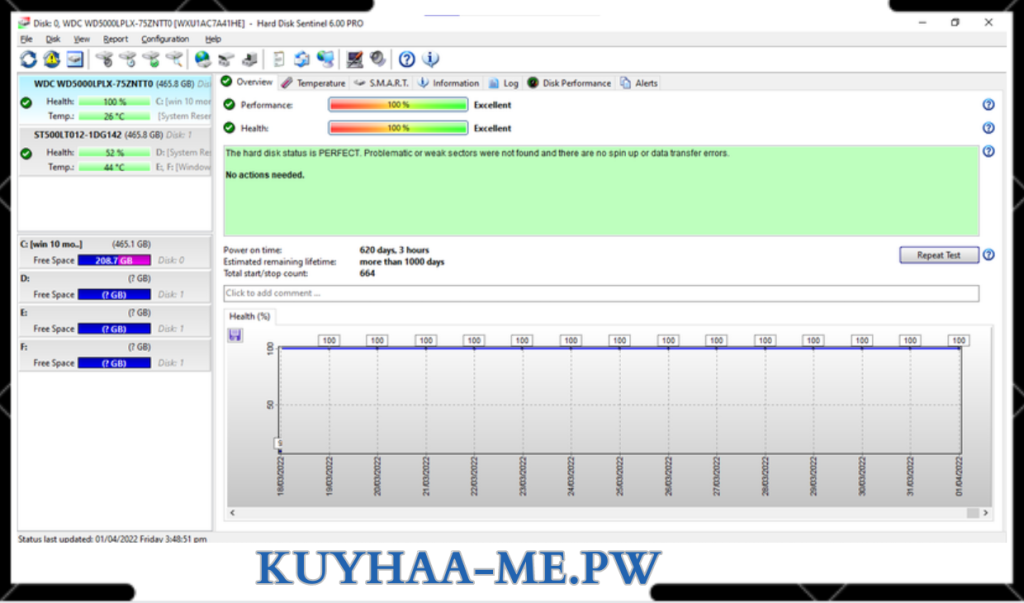This screenshot has height=603, width=1024.
Task: Click the RAID disk toolbar icon
Action: tap(226, 59)
